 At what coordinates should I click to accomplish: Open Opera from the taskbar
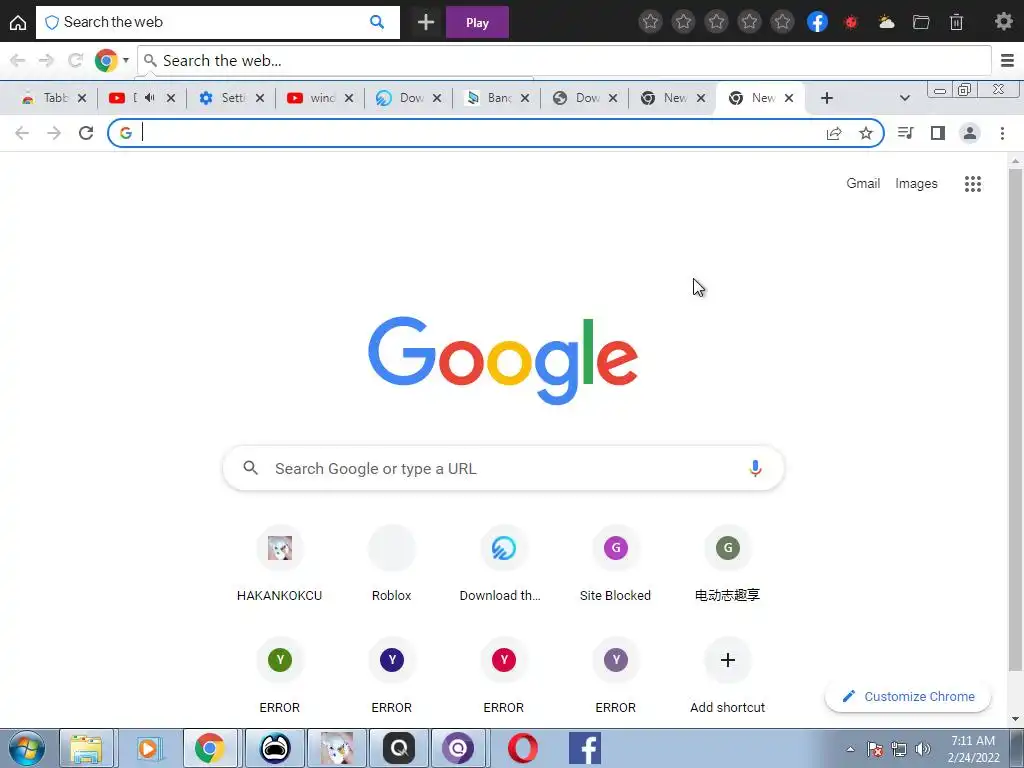(x=523, y=748)
